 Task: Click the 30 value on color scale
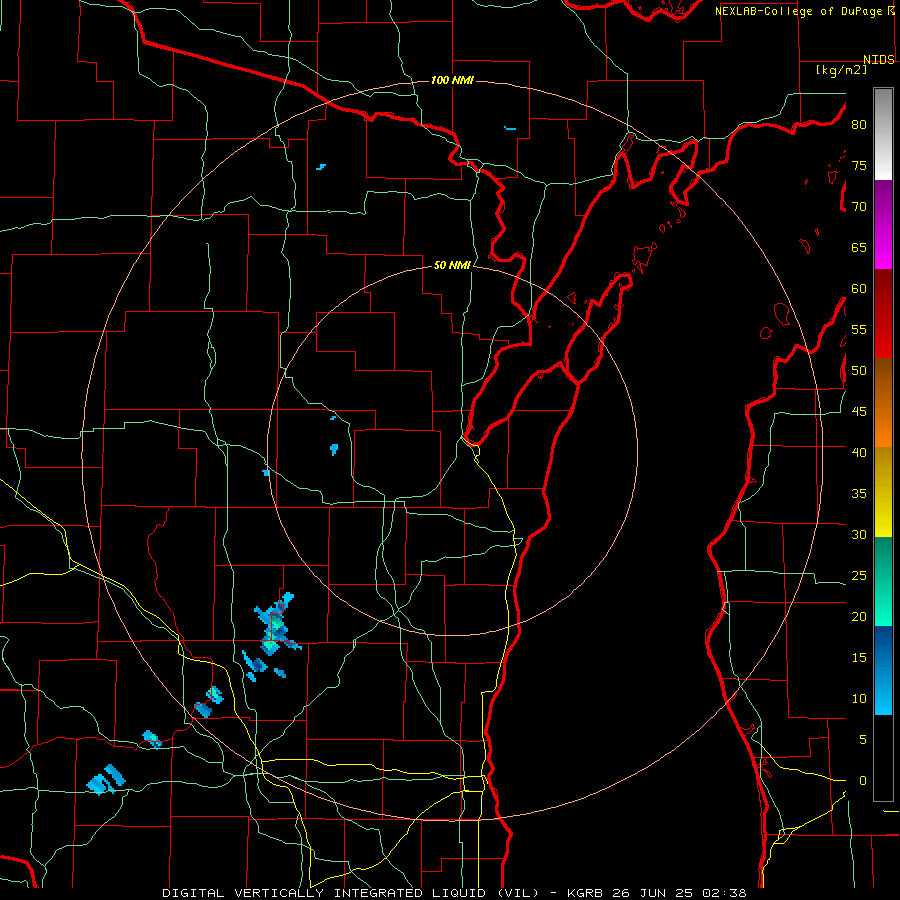coord(859,534)
